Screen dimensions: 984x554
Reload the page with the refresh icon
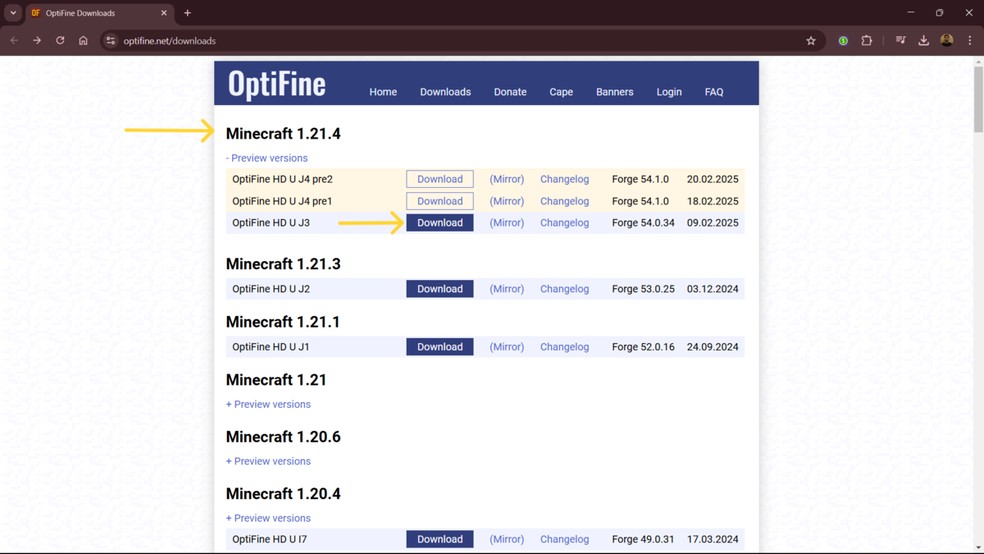coord(60,40)
